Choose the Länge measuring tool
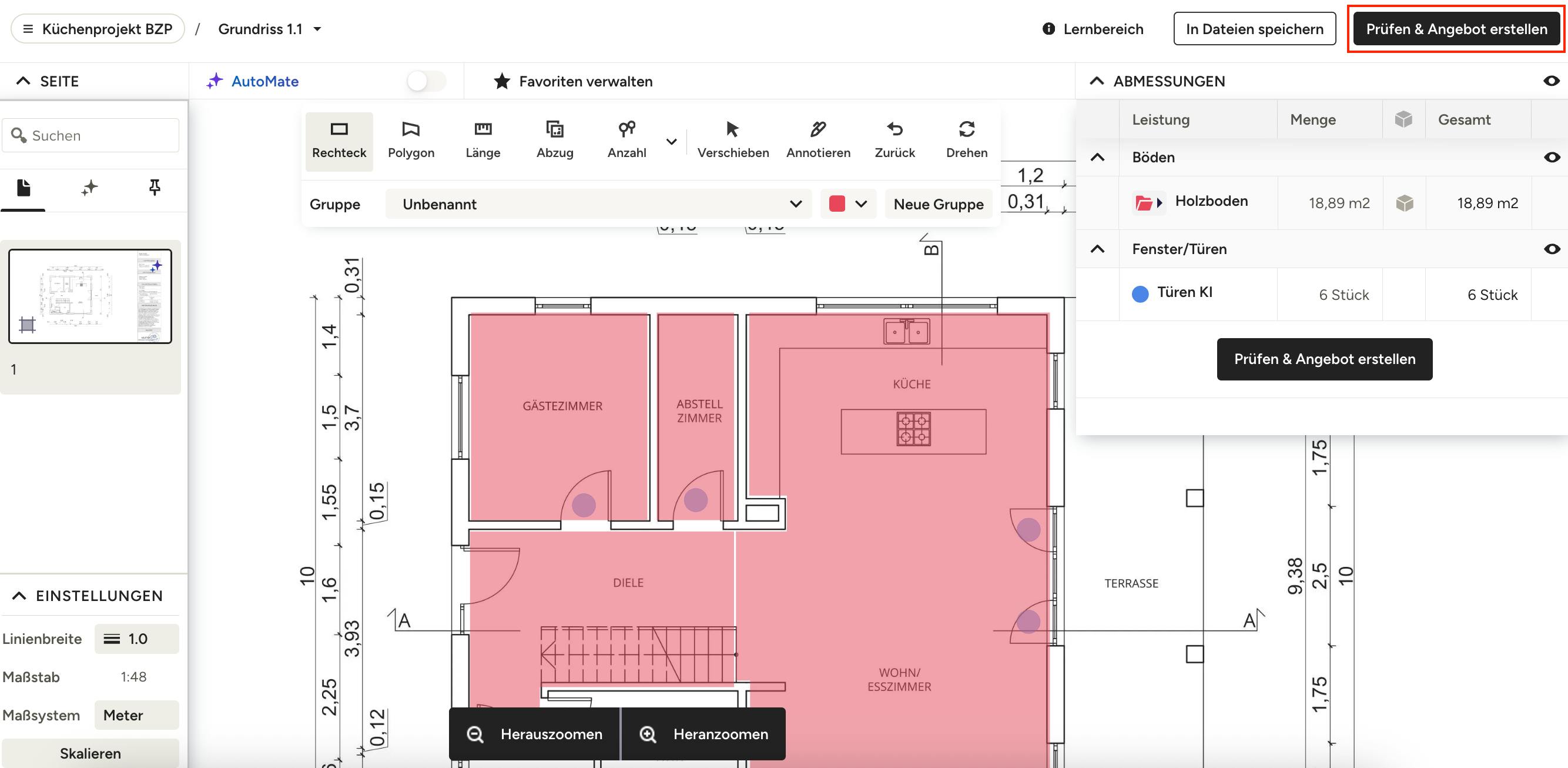 (483, 141)
